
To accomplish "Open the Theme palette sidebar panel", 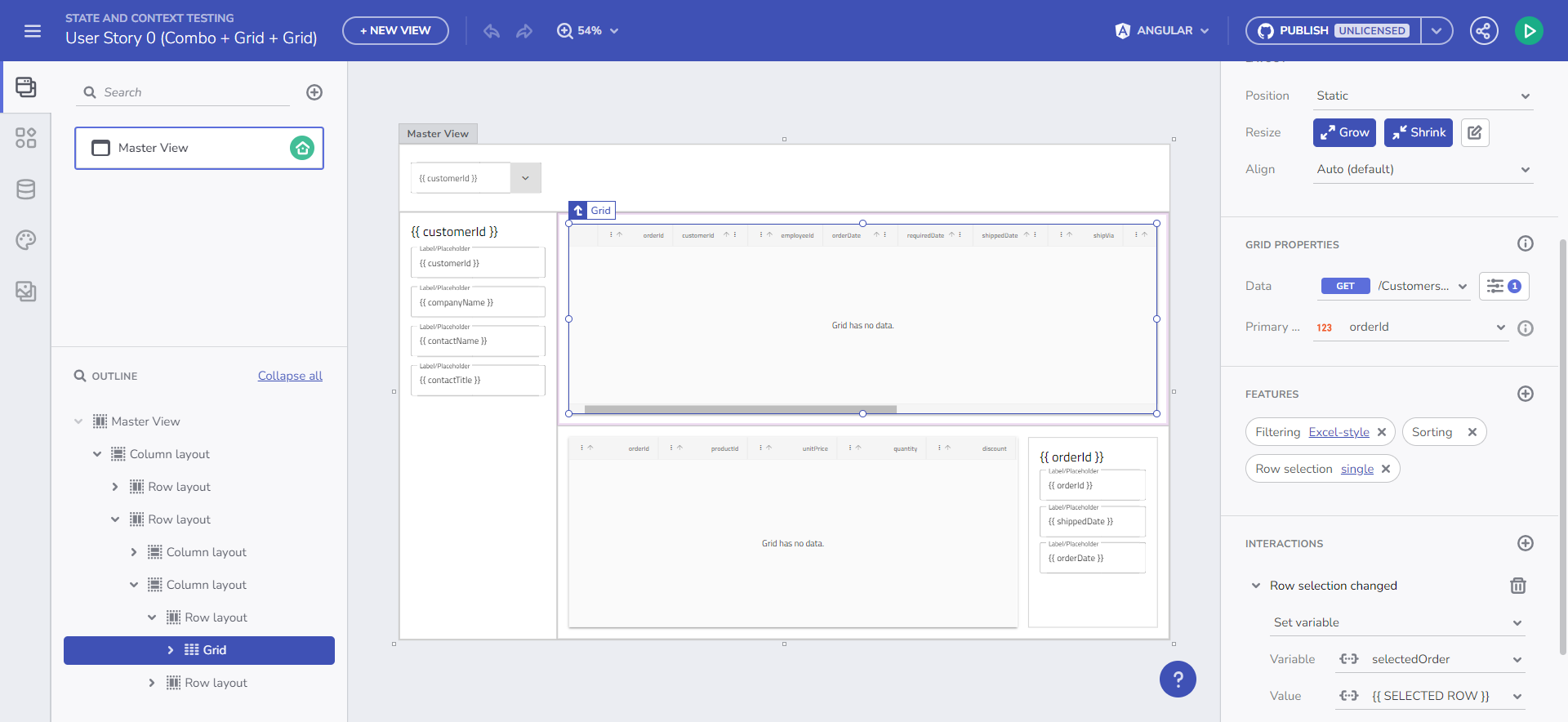I will (x=25, y=240).
